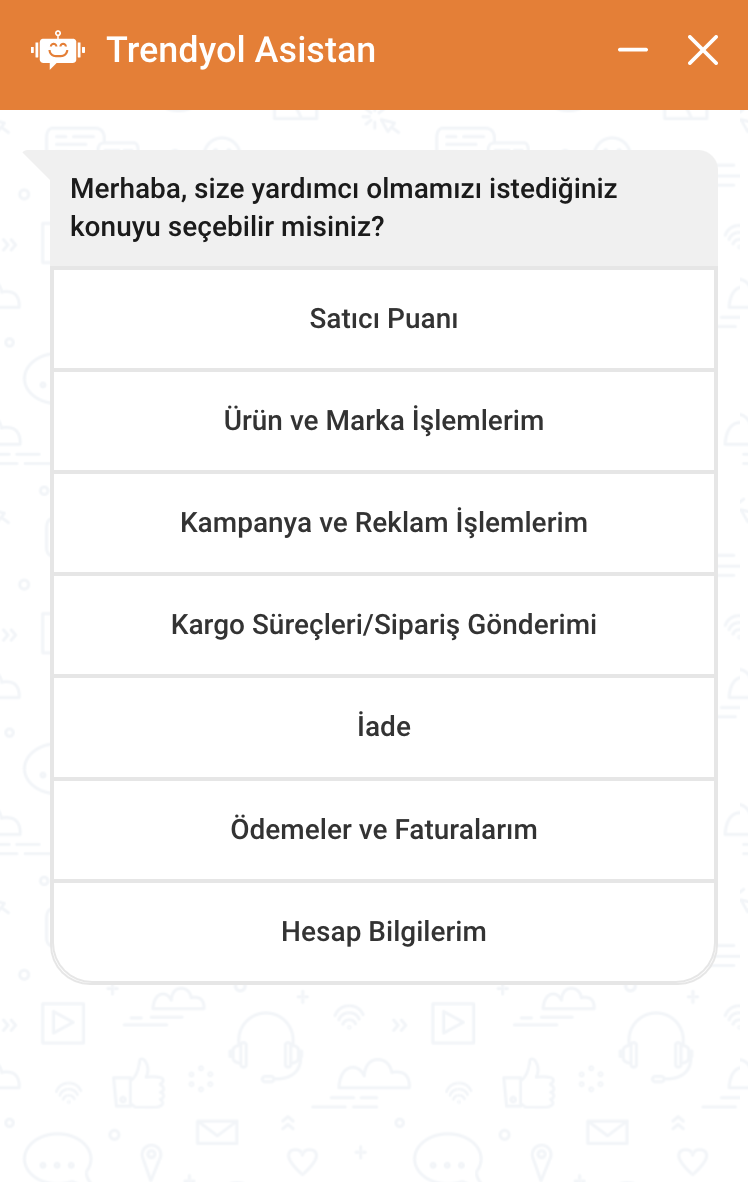This screenshot has height=1182, width=748.
Task: Open the Hesap Bilgilerim topic
Action: [x=384, y=932]
